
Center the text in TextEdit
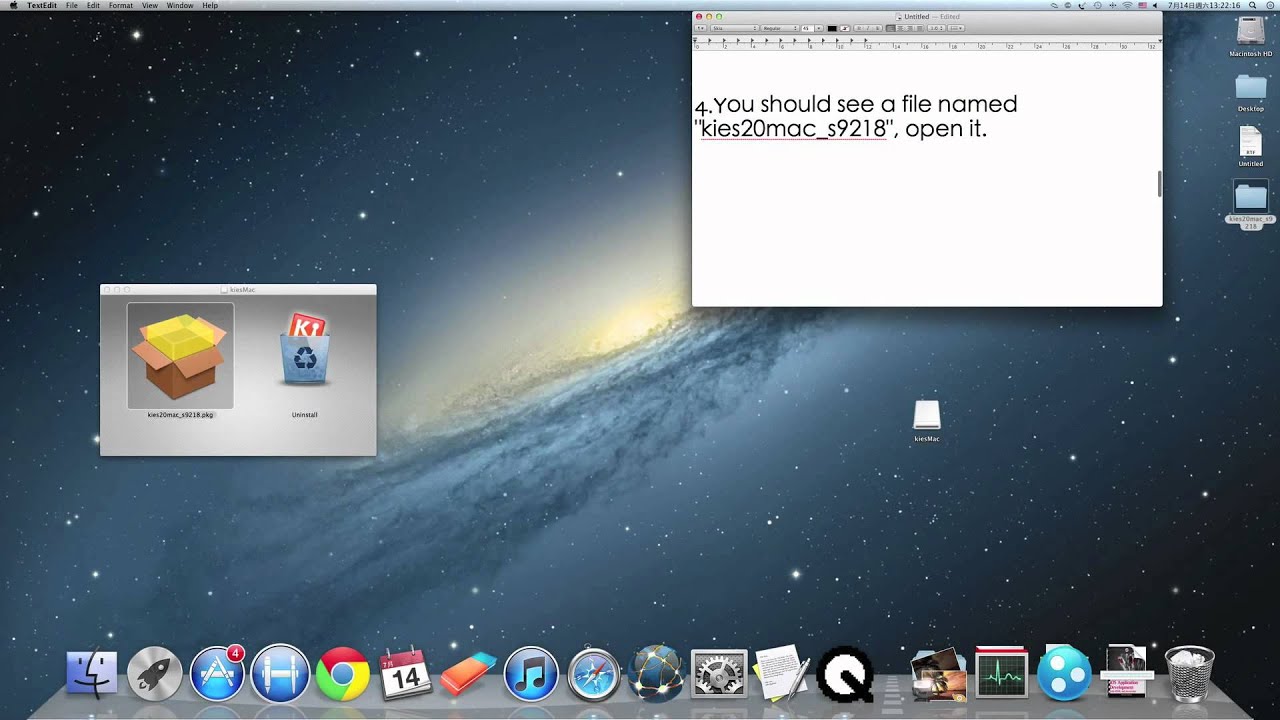(x=900, y=28)
